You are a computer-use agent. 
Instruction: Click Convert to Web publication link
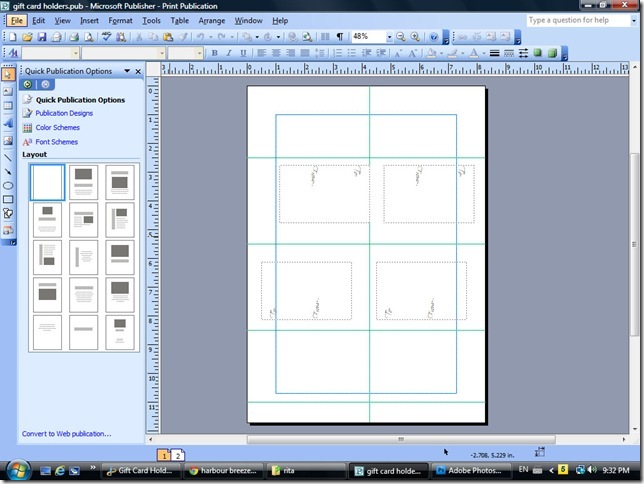click(x=66, y=434)
